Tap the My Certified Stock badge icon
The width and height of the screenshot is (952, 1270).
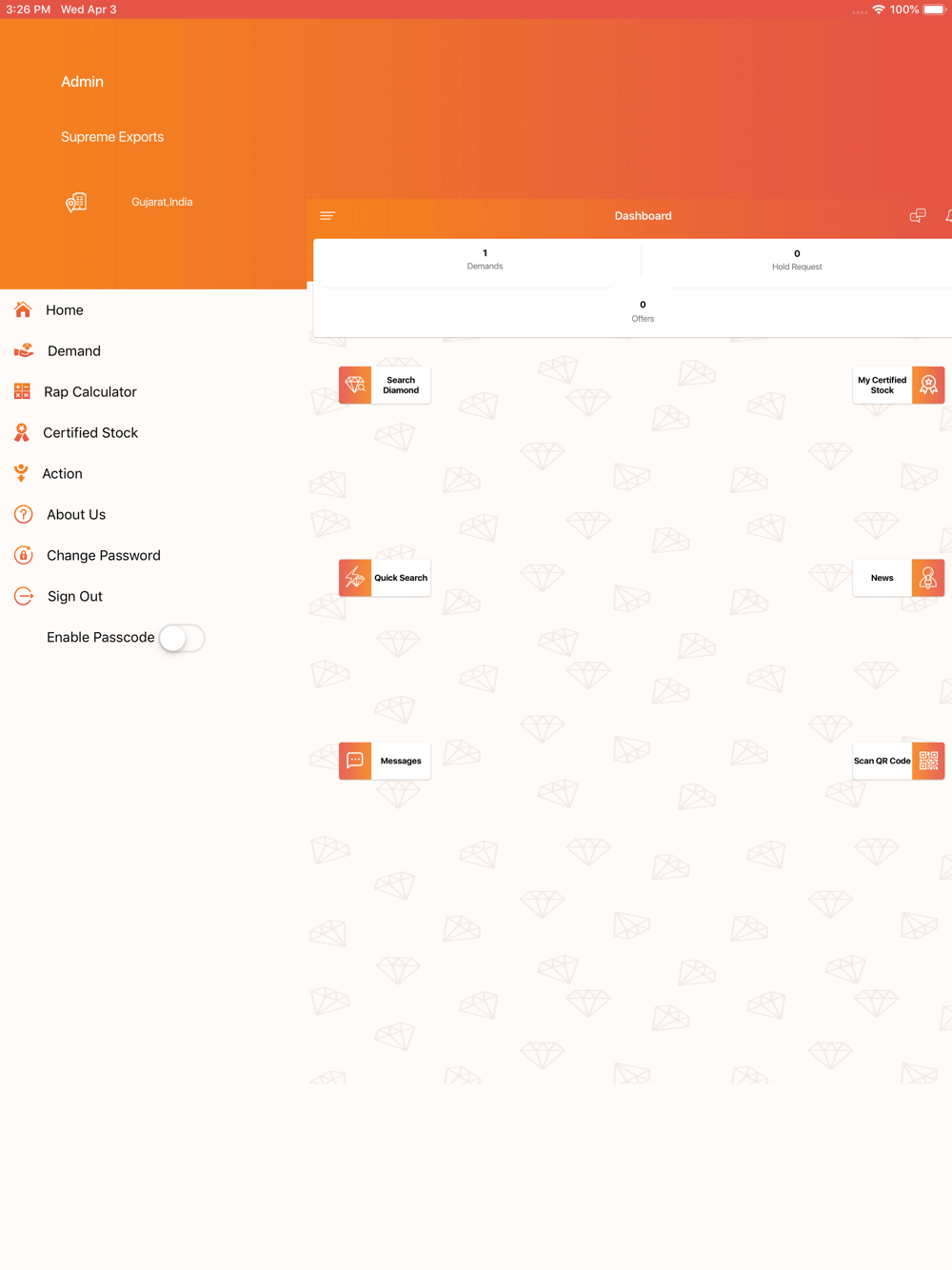pos(928,385)
